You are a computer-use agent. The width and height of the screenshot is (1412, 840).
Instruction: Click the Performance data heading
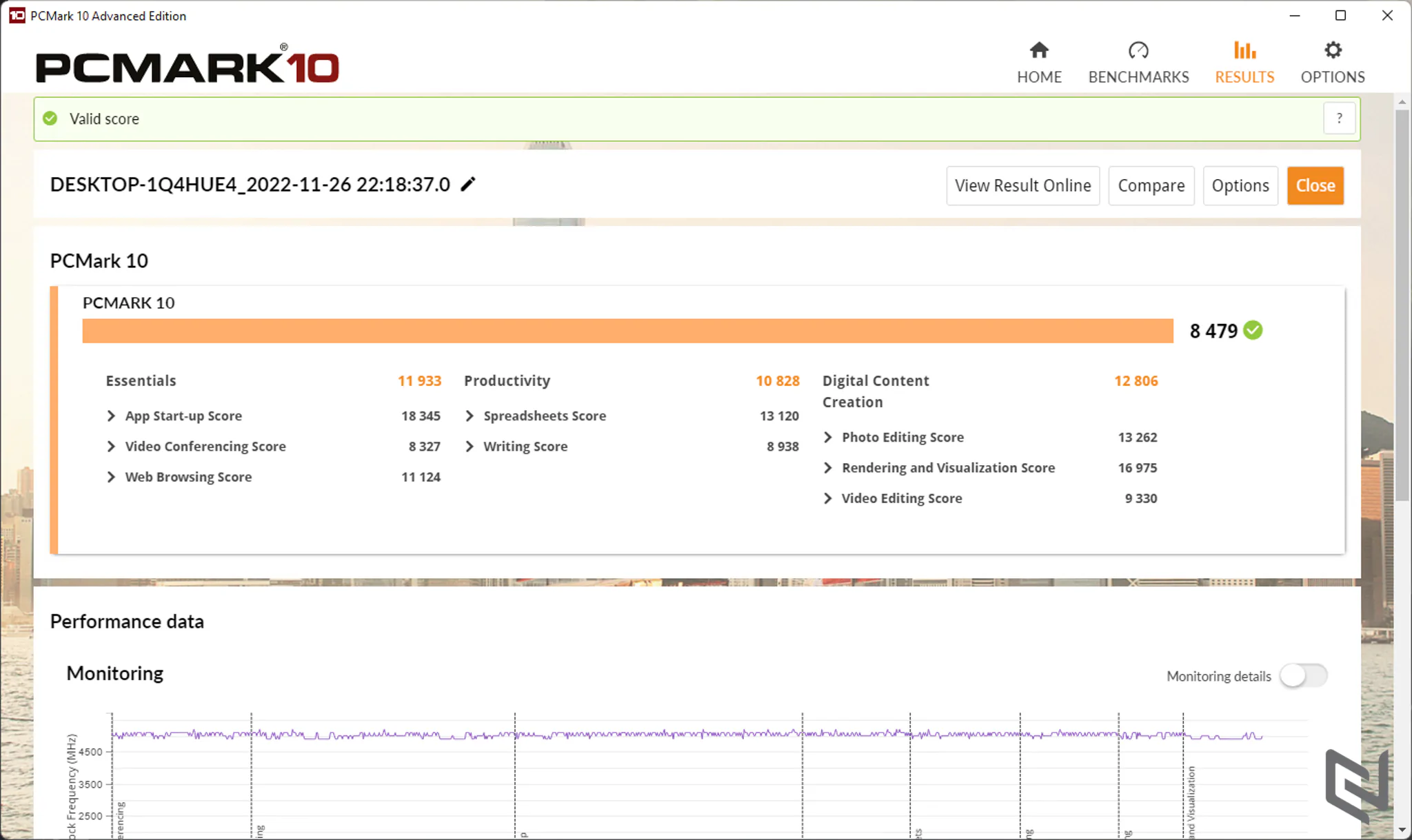coord(127,622)
